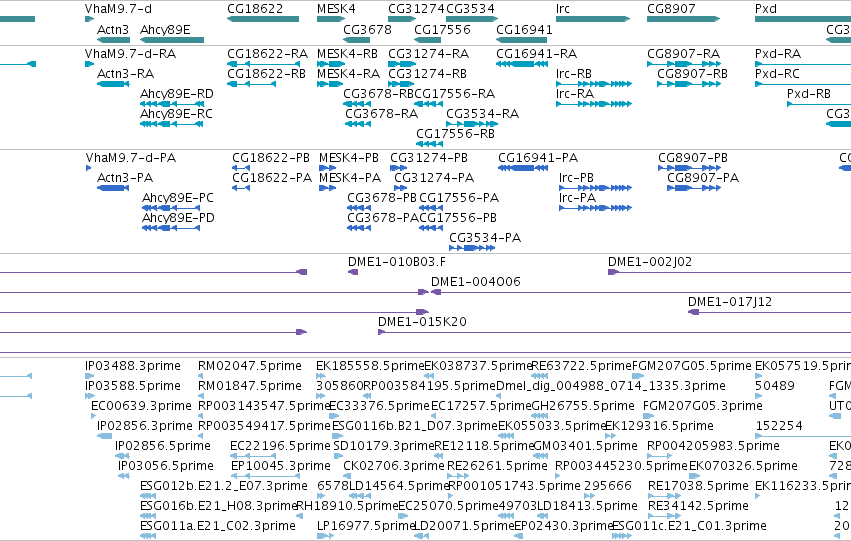Viewport: 851px width, 541px height.
Task: Select the VhaM9.7-d gene
Action: pyautogui.click(x=90, y=19)
